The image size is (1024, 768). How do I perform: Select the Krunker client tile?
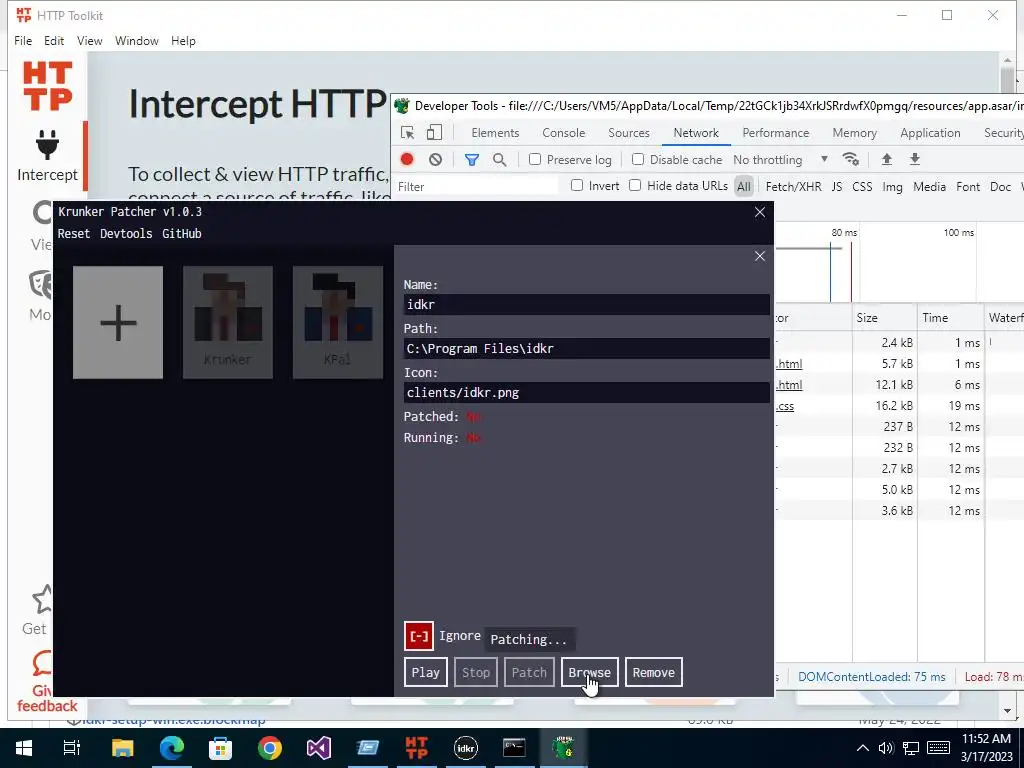coord(227,322)
